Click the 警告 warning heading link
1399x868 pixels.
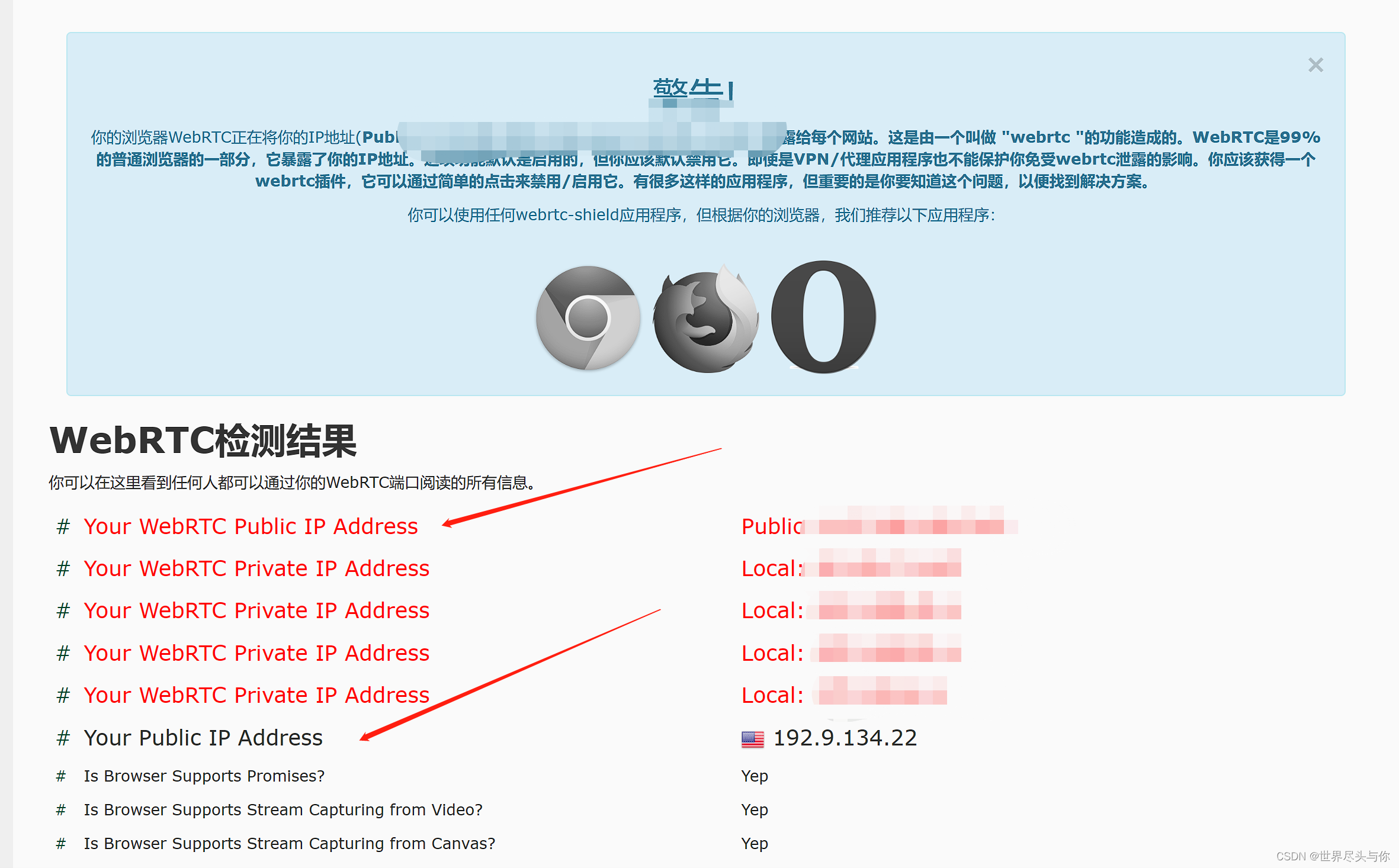pyautogui.click(x=691, y=88)
